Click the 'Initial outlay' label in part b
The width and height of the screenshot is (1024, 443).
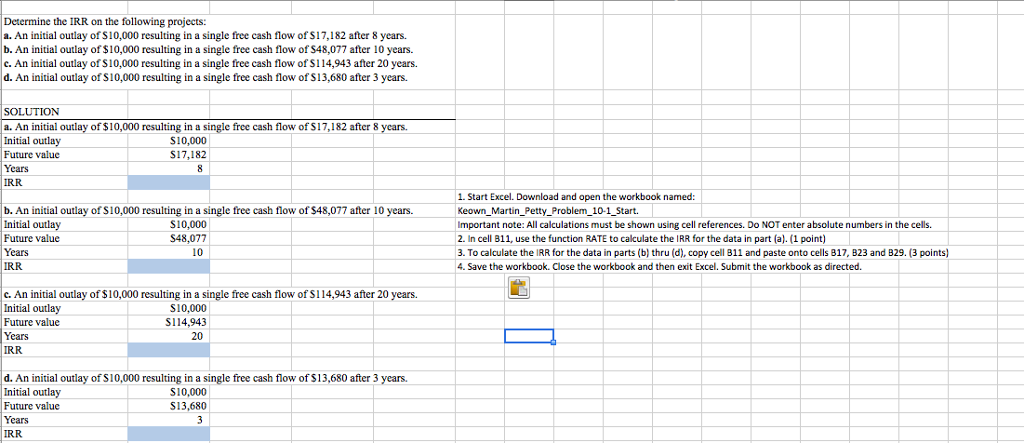[x=32, y=225]
